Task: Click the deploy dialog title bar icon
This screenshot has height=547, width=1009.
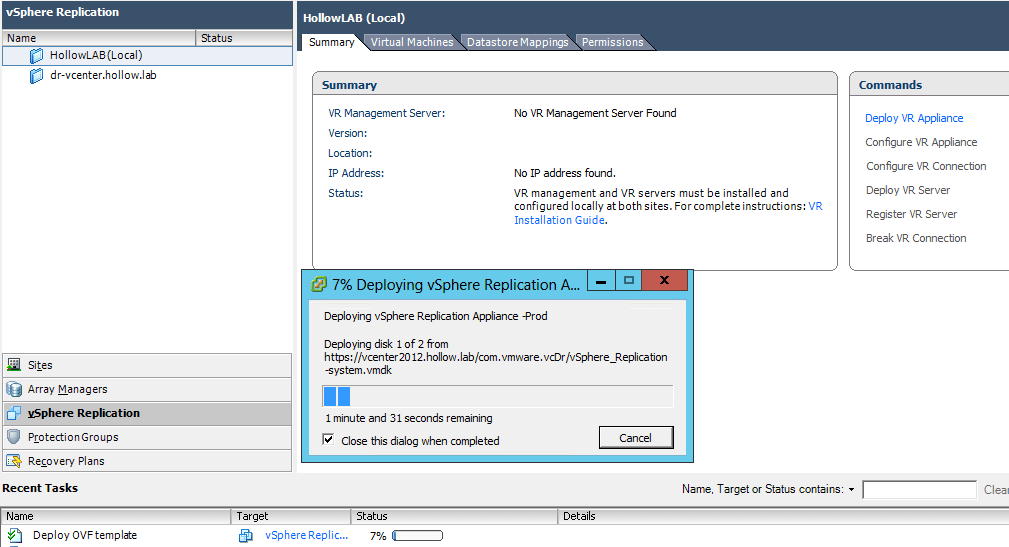Action: click(319, 284)
